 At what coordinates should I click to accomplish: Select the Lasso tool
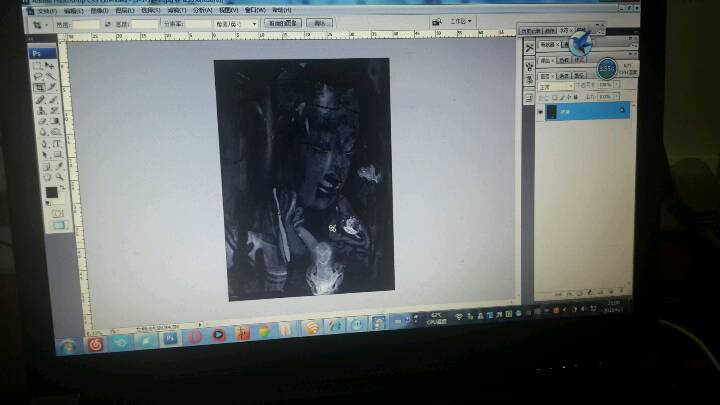pyautogui.click(x=38, y=77)
